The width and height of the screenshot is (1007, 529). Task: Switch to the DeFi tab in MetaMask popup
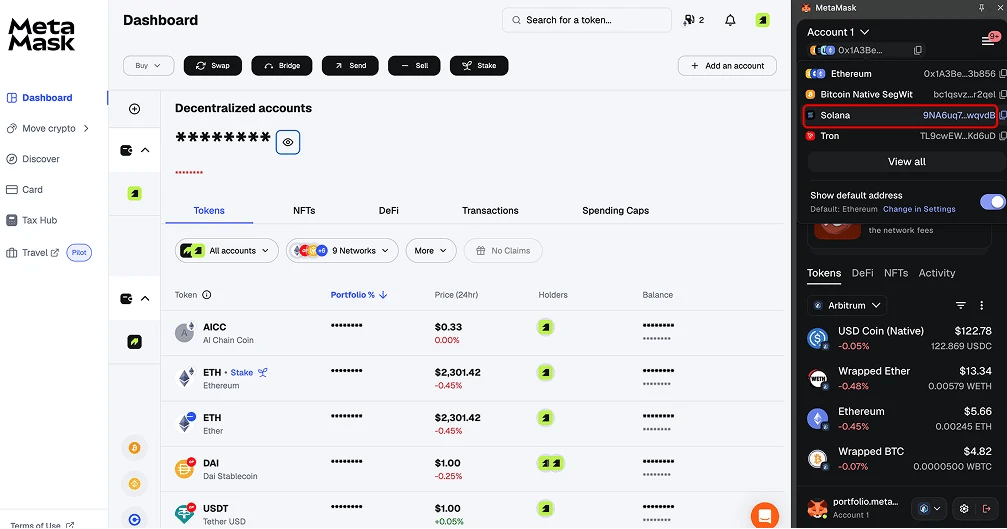tap(863, 273)
